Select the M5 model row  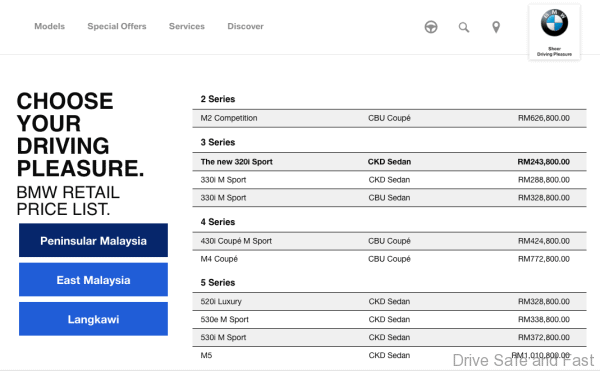click(389, 355)
